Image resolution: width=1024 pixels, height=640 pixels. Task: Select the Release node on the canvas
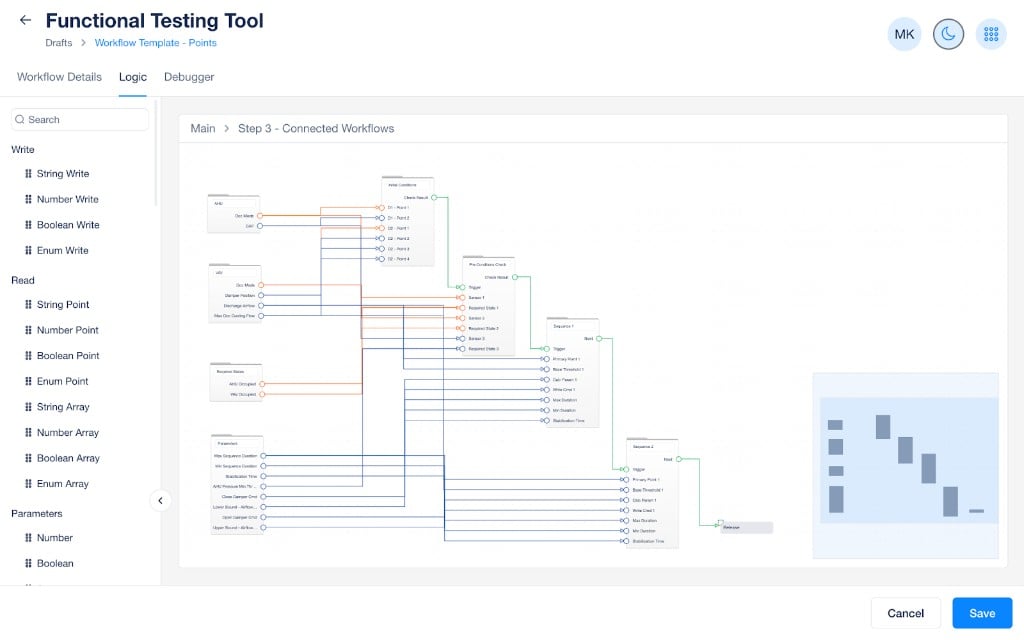click(746, 527)
